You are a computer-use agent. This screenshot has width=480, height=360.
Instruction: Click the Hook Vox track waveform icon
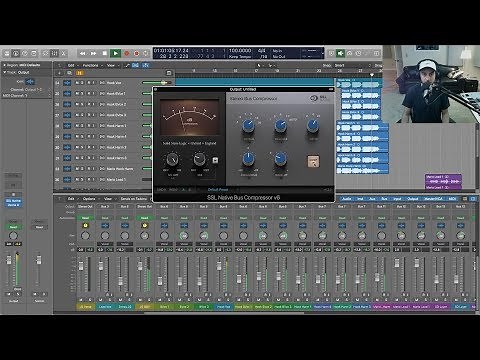pos(67,83)
